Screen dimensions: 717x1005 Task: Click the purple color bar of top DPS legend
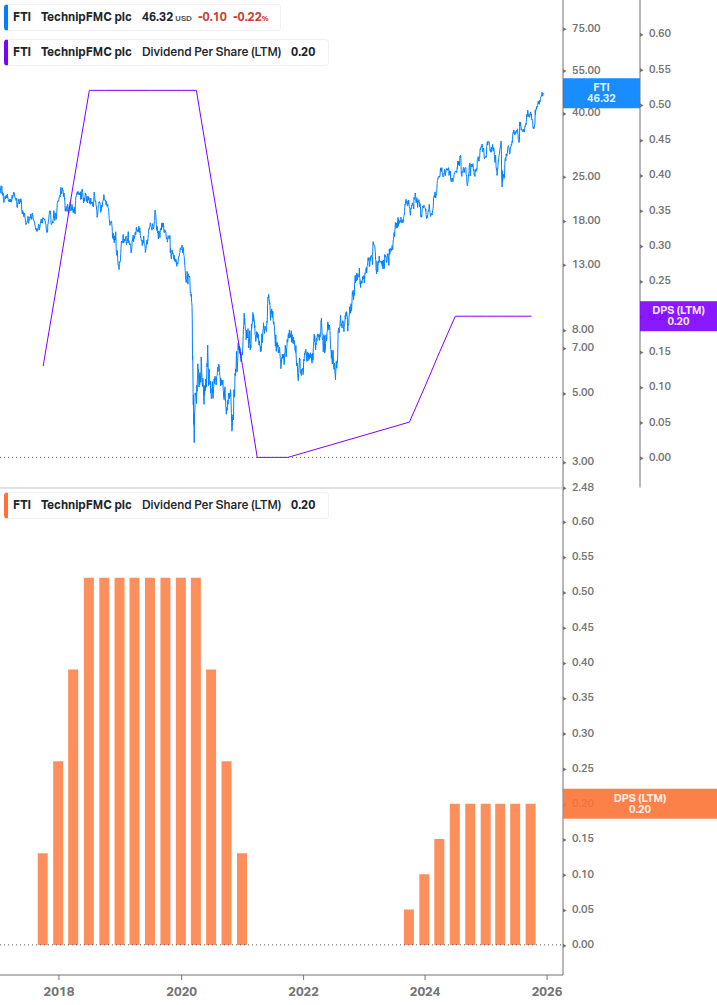[x=6, y=53]
